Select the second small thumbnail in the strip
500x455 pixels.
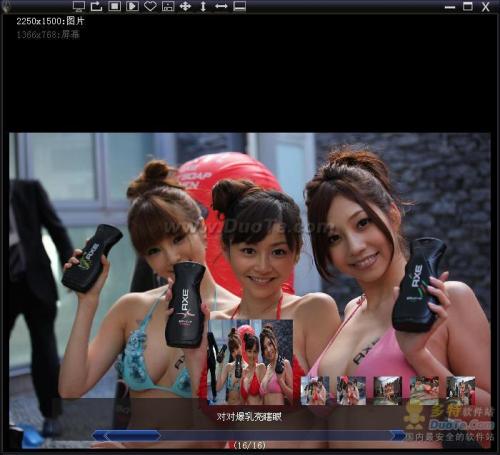(x=351, y=391)
